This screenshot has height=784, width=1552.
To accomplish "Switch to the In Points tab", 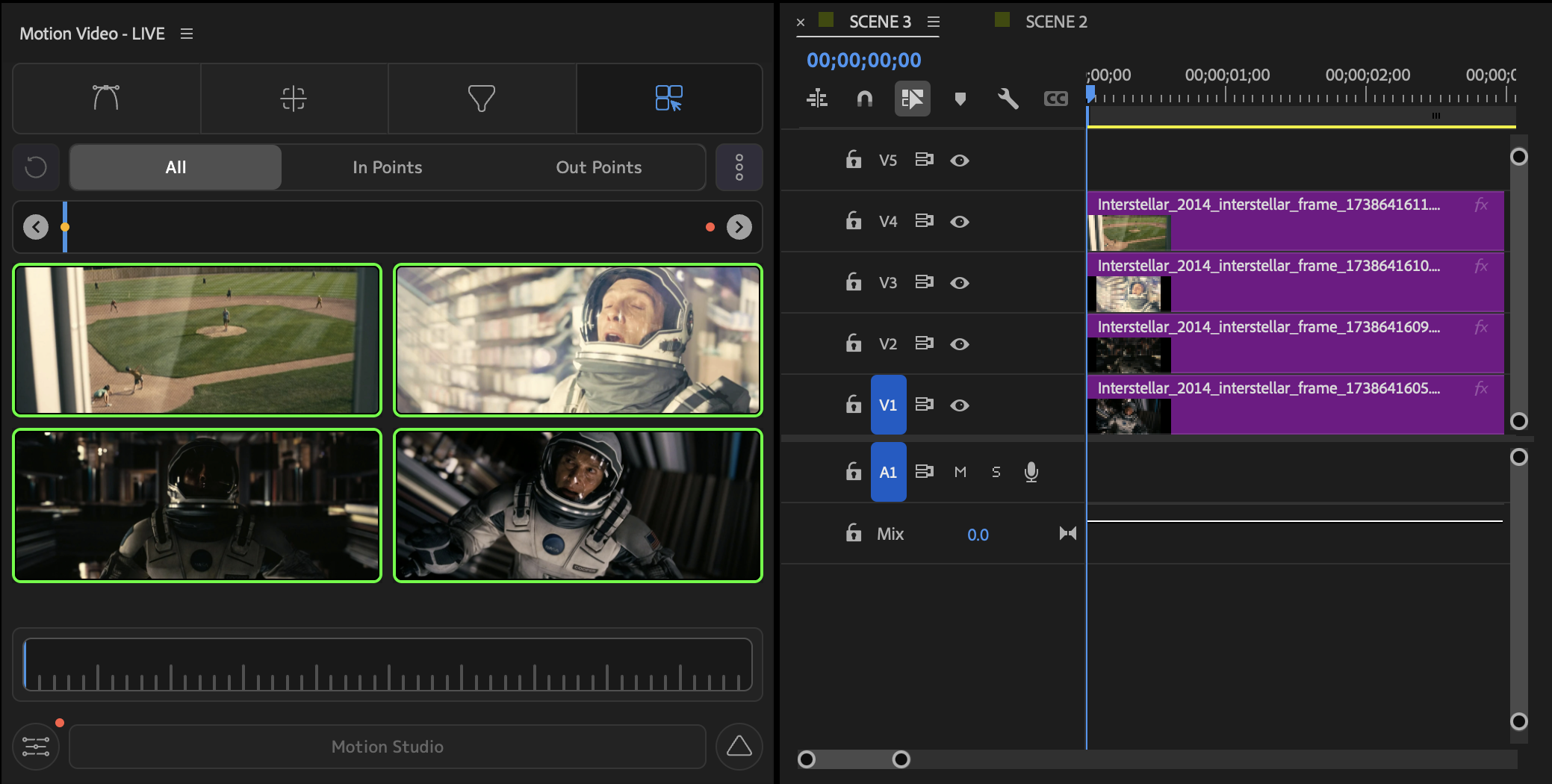I will [x=387, y=167].
